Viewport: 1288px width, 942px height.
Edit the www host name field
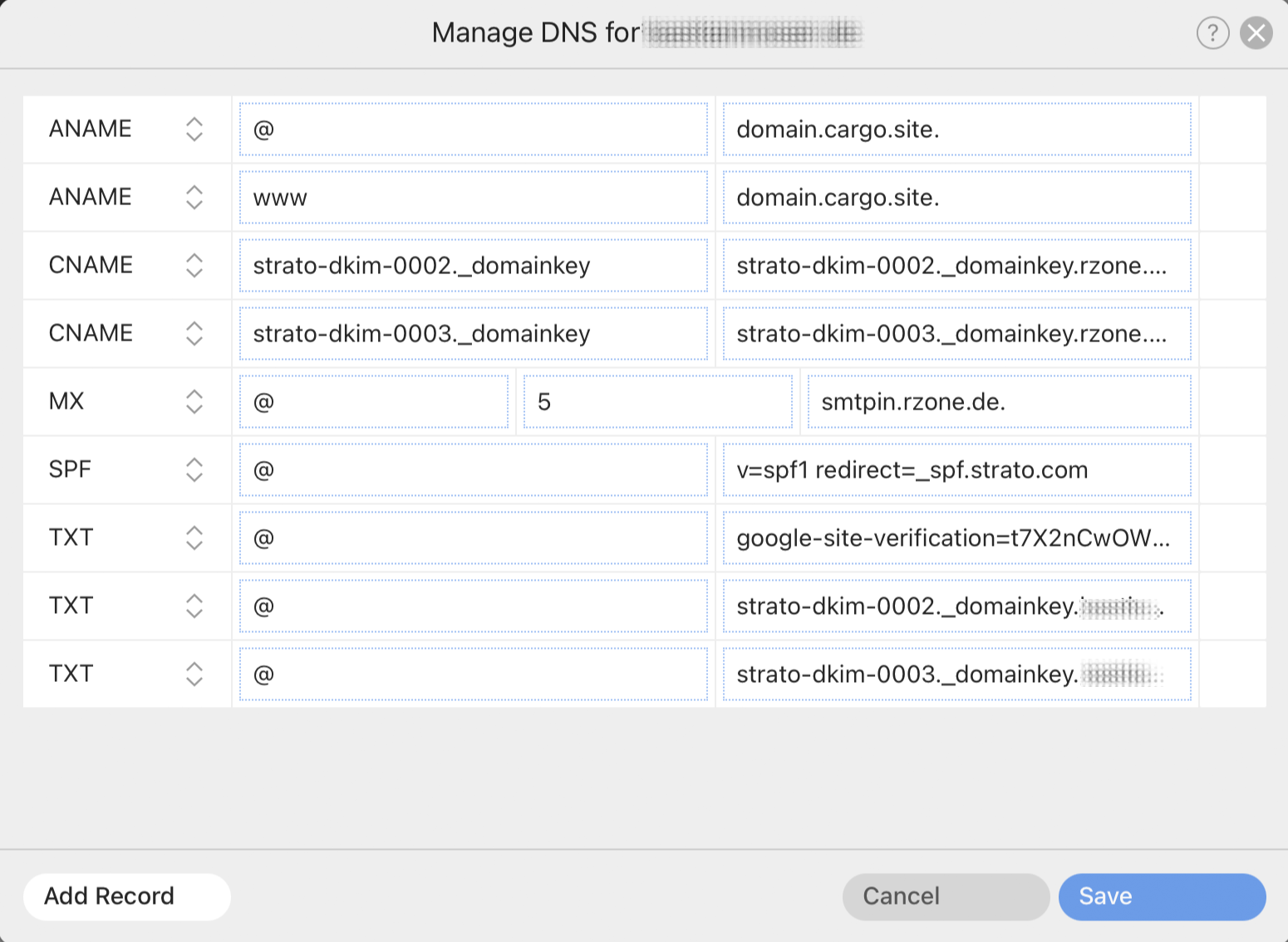(473, 198)
